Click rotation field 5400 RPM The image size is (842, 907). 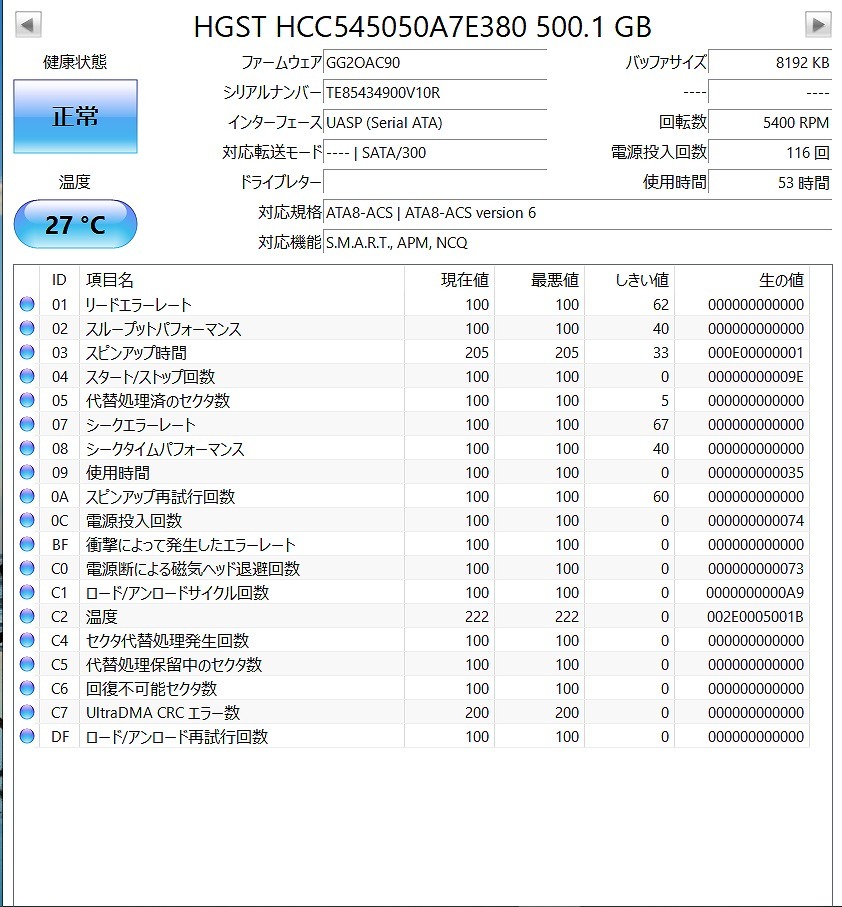(770, 123)
